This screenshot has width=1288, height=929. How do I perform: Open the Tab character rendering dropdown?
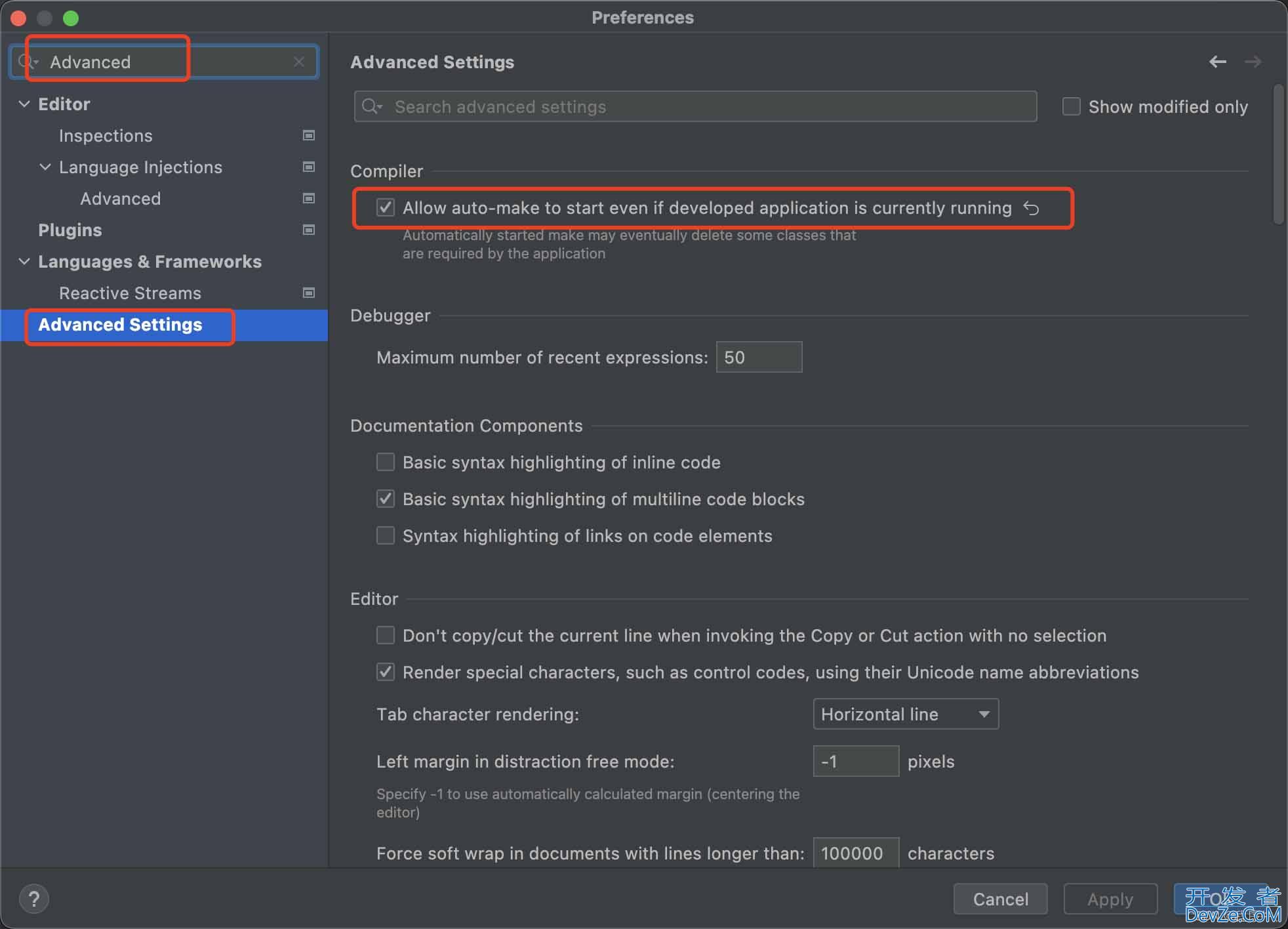[906, 714]
